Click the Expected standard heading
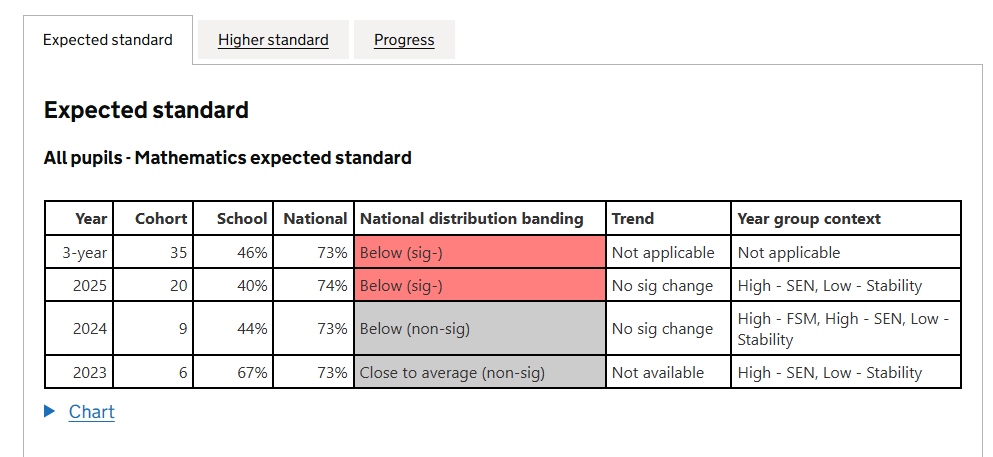The height and width of the screenshot is (457, 993). 146,110
